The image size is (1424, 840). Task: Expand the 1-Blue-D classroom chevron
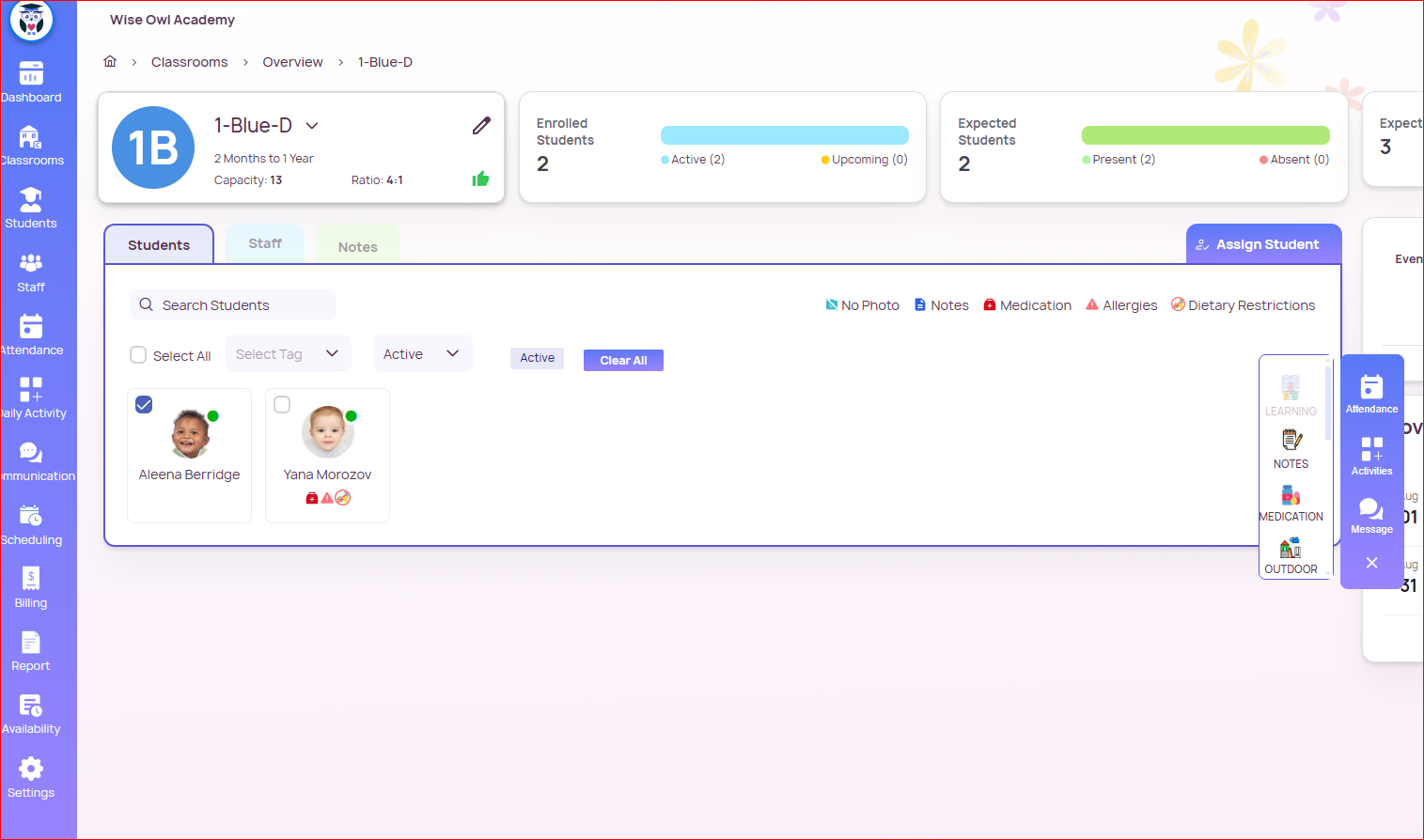click(x=312, y=126)
